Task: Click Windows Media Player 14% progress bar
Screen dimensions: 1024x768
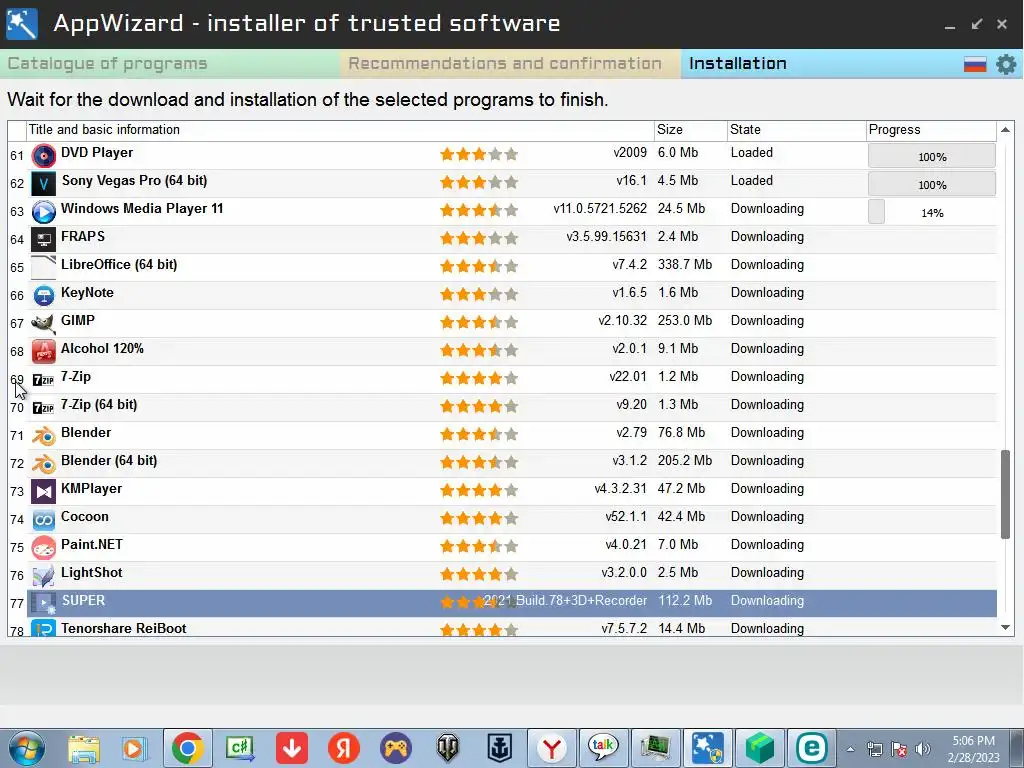Action: (x=932, y=213)
